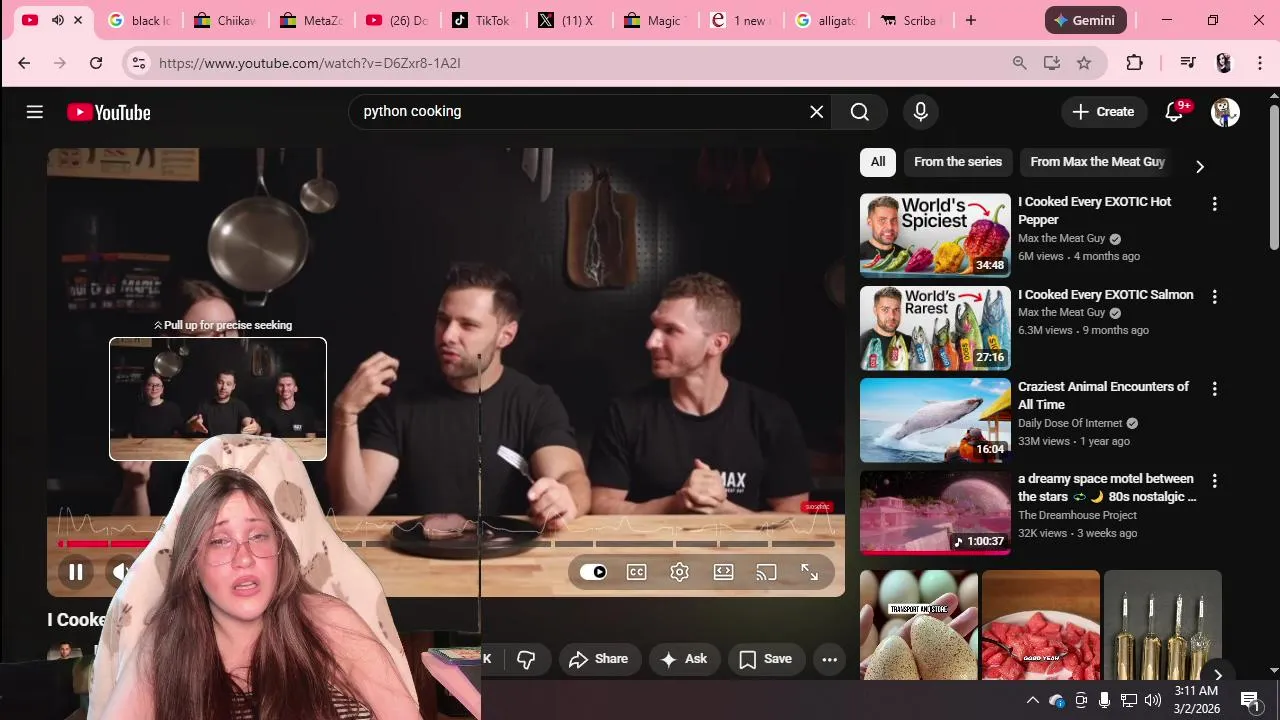Open the World's Rarest salmon thumbnail

click(935, 328)
